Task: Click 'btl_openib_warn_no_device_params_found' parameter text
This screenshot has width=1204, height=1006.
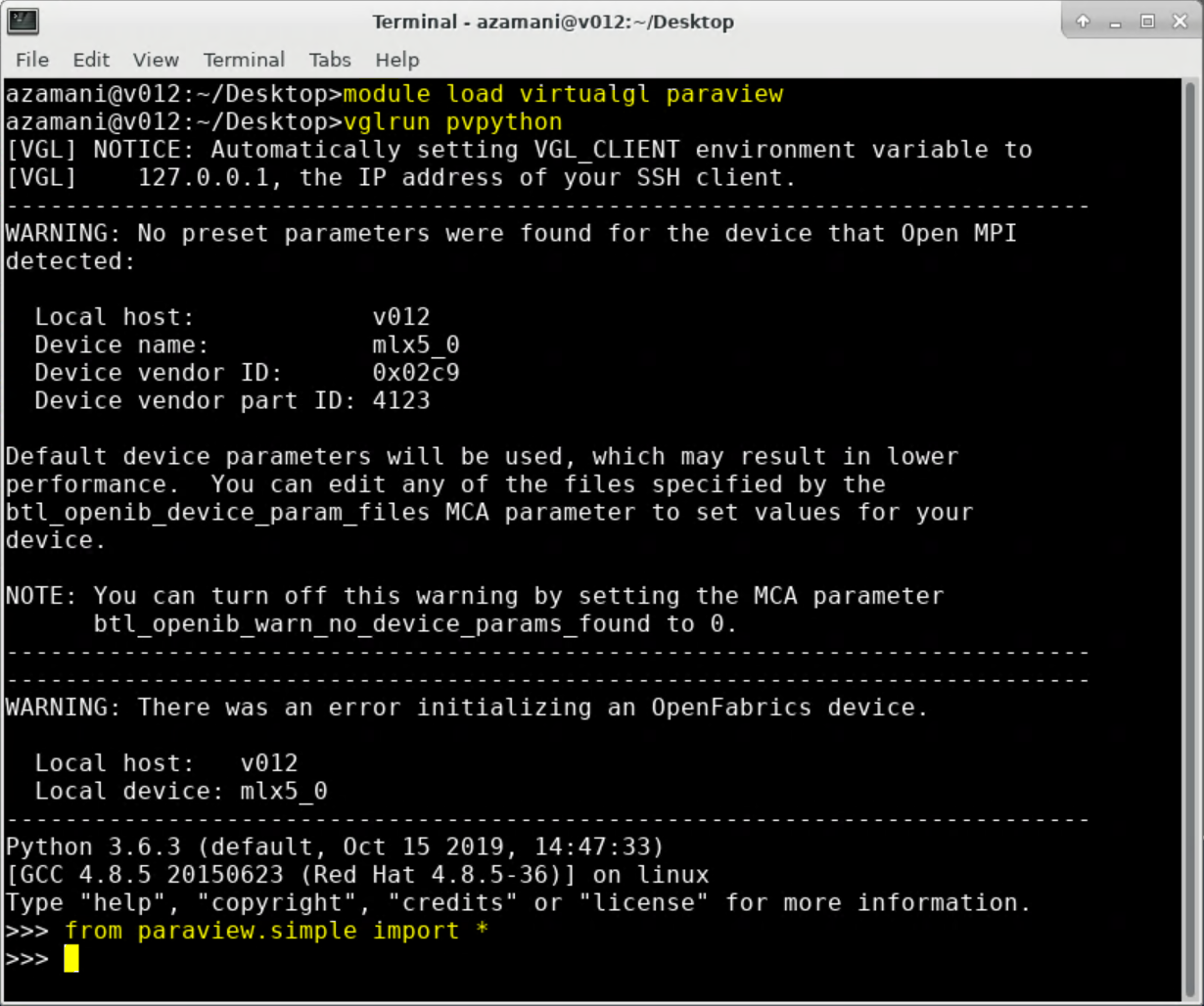Action: coord(372,624)
